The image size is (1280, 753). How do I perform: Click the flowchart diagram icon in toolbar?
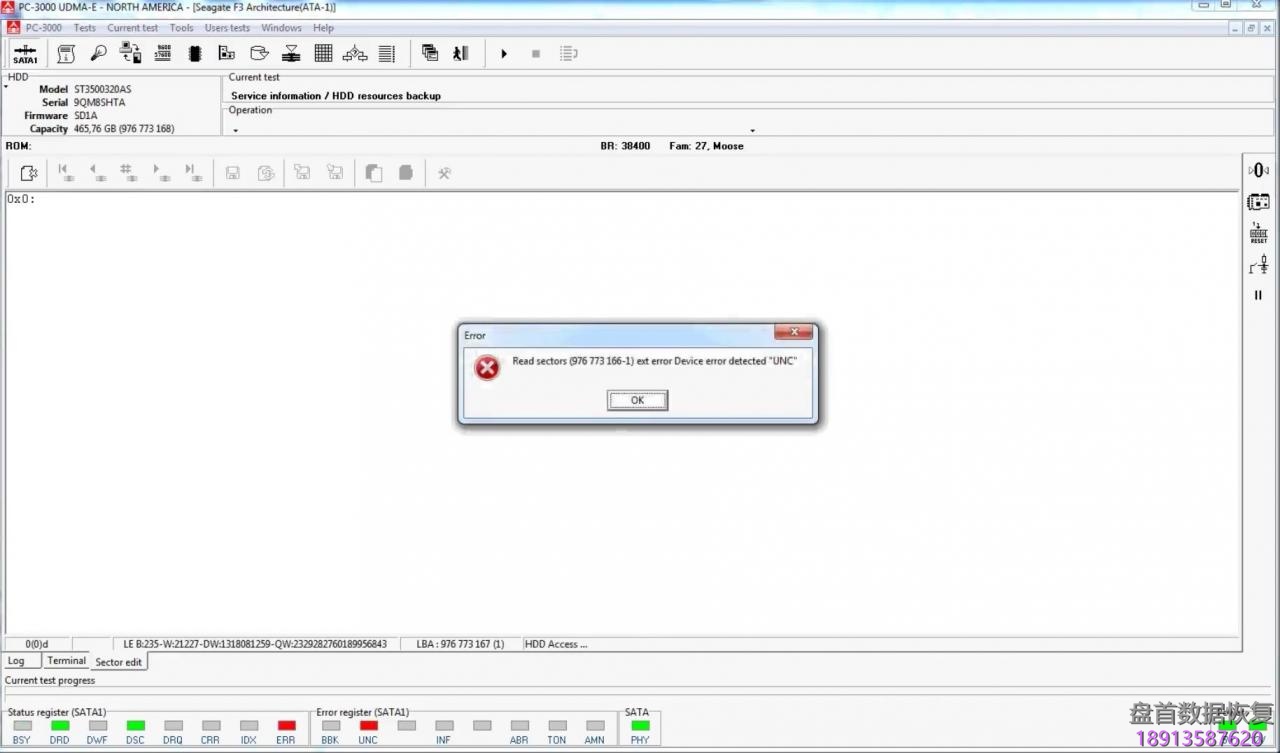355,54
